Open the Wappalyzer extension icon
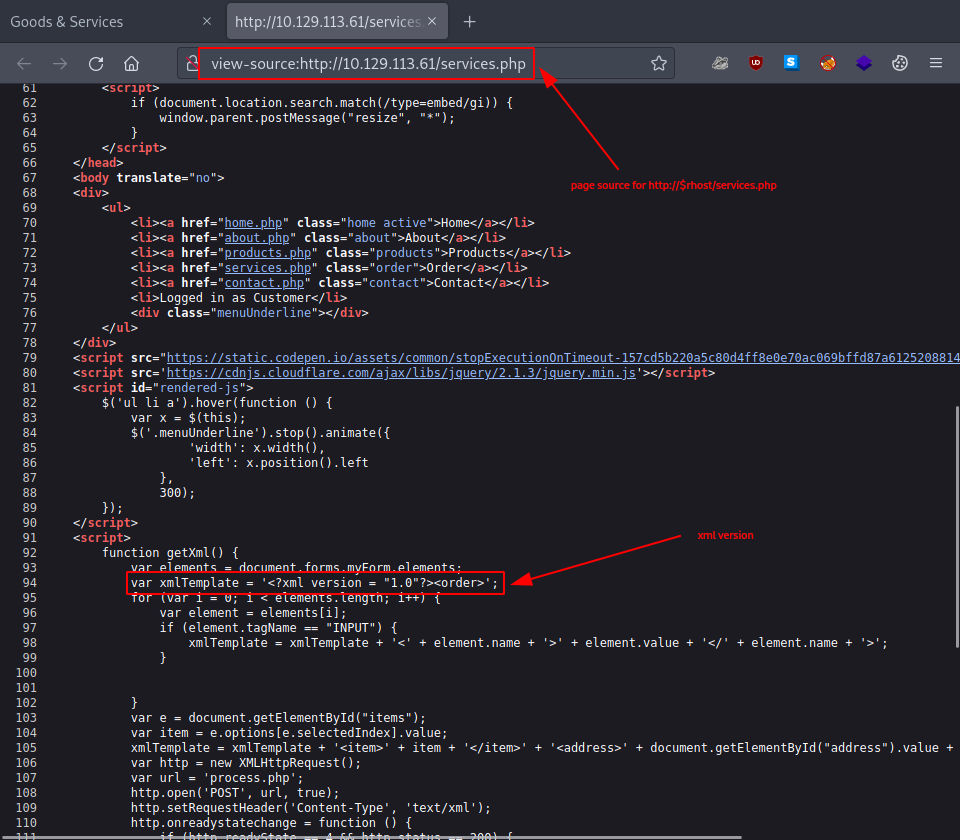This screenshot has width=960, height=840. (864, 62)
